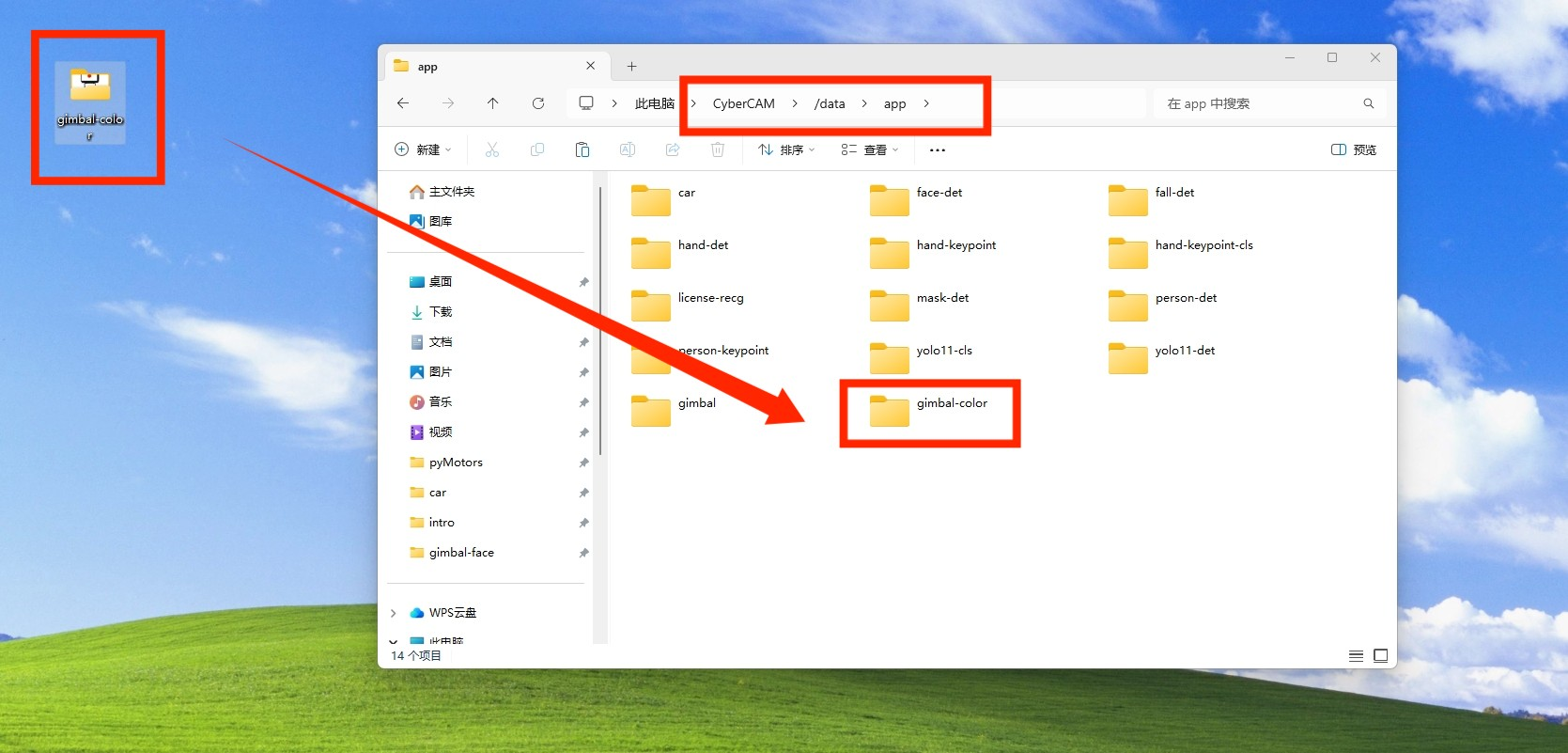This screenshot has width=1568, height=753.
Task: Open the 查看 (View) dropdown
Action: click(x=870, y=149)
